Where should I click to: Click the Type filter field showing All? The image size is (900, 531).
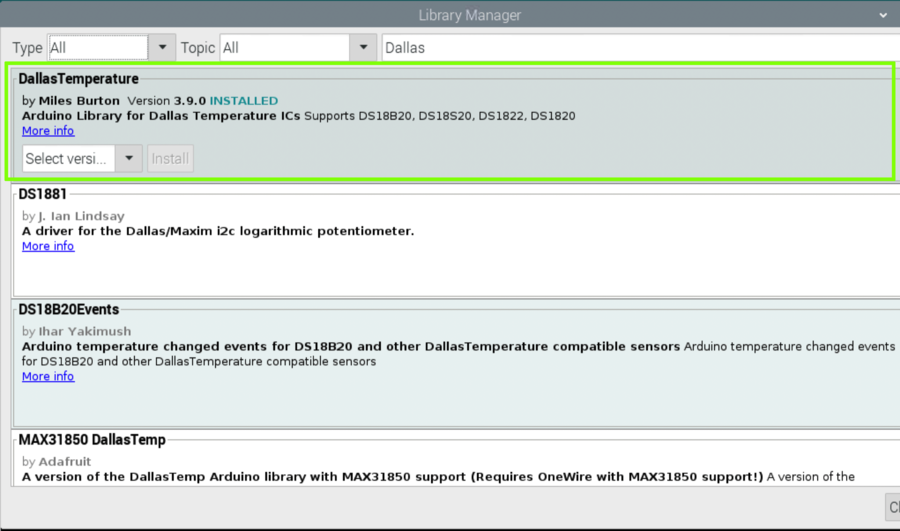[x=98, y=47]
